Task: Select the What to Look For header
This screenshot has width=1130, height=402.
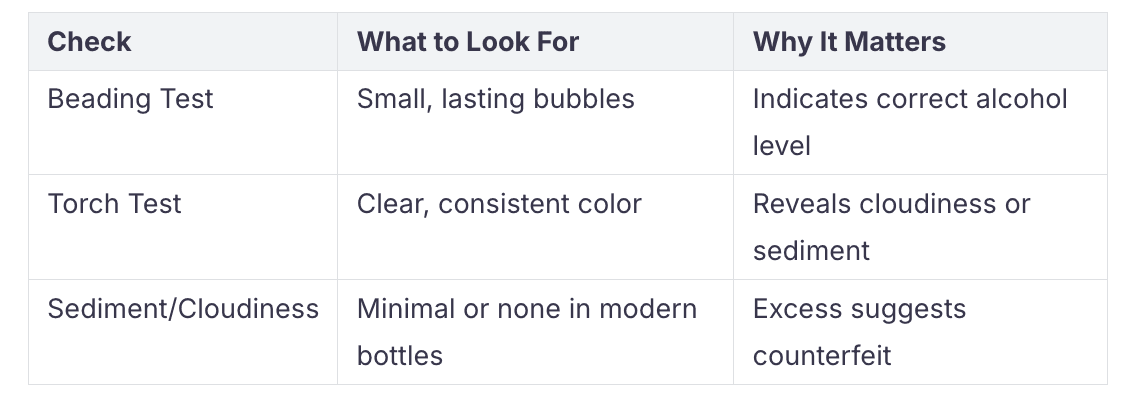Action: pyautogui.click(x=468, y=42)
